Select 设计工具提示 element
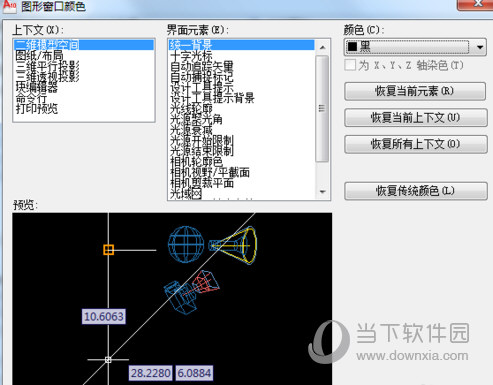Image resolution: width=493 pixels, height=385 pixels. tap(202, 87)
